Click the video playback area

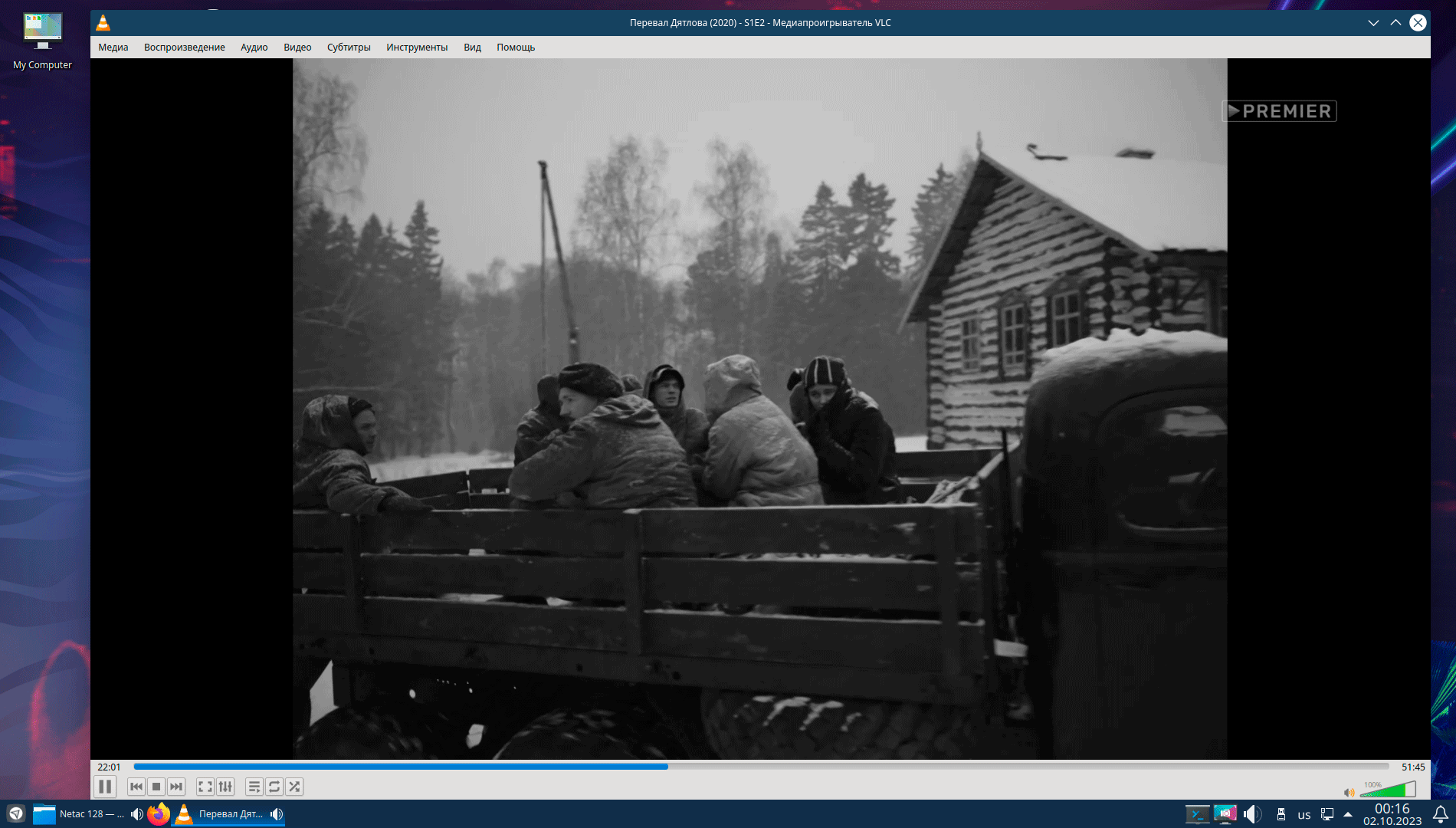760,409
